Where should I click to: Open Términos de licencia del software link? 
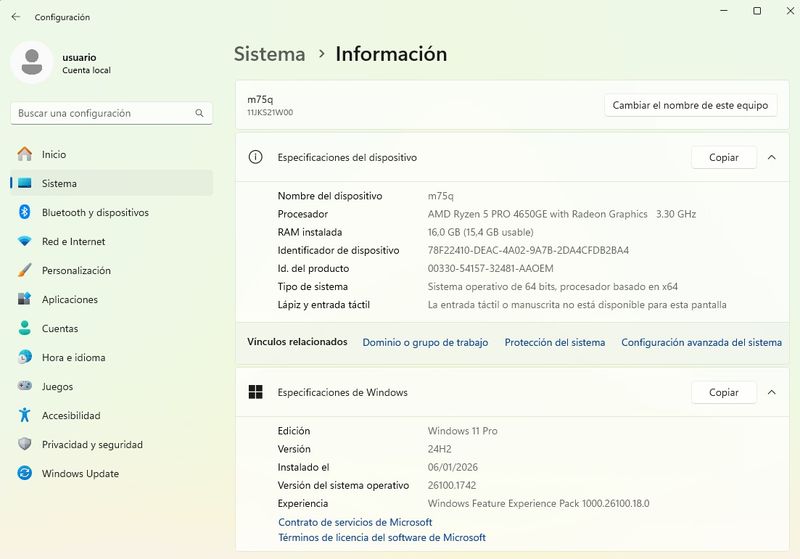[382, 537]
